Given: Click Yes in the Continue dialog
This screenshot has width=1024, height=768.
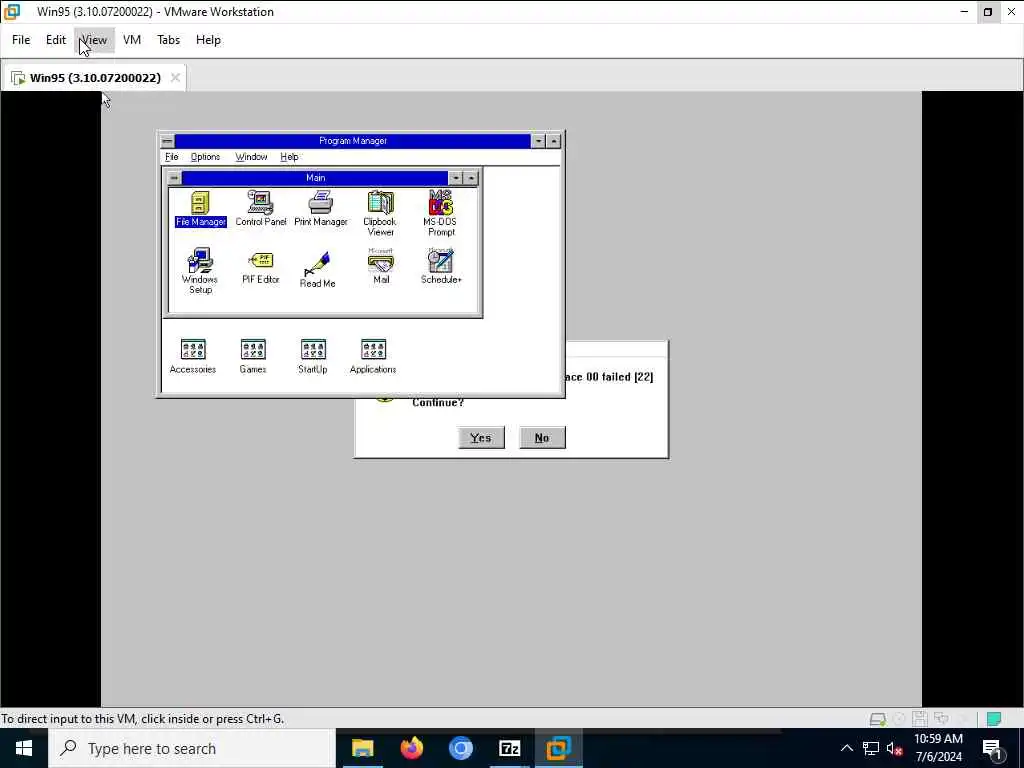Looking at the screenshot, I should click(481, 438).
